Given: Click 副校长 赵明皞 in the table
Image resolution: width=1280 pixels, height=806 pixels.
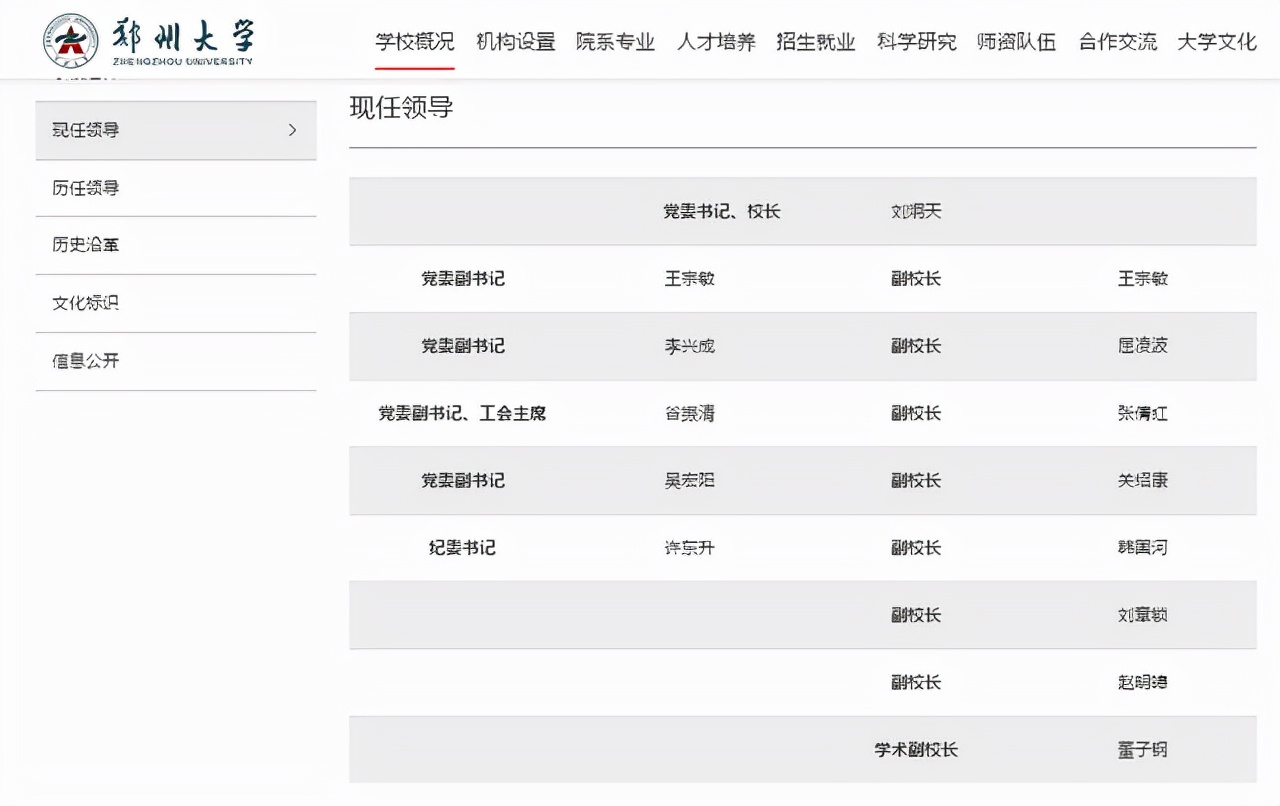Looking at the screenshot, I should (1142, 682).
